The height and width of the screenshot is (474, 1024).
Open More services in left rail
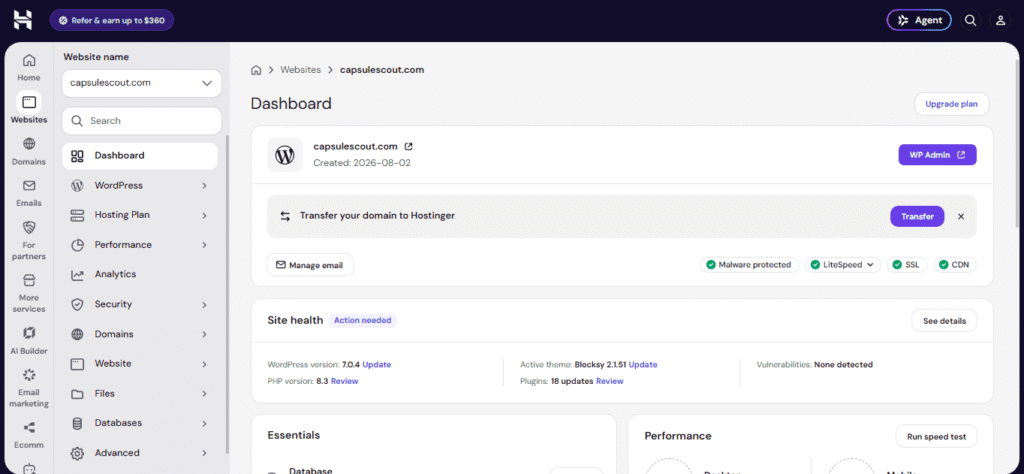tap(29, 292)
